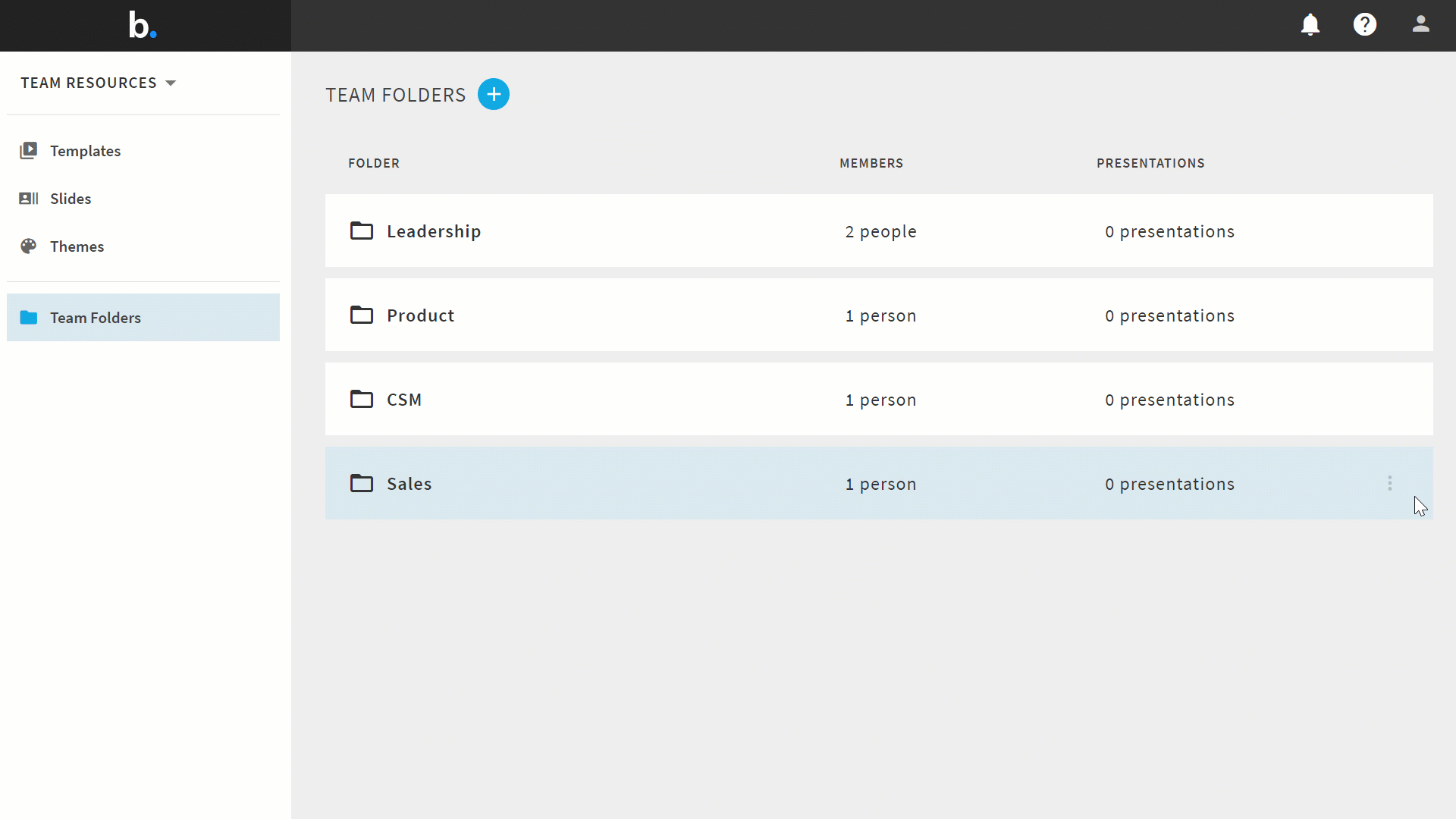1456x819 pixels.
Task: Open the Sales folder name
Action: 409,484
